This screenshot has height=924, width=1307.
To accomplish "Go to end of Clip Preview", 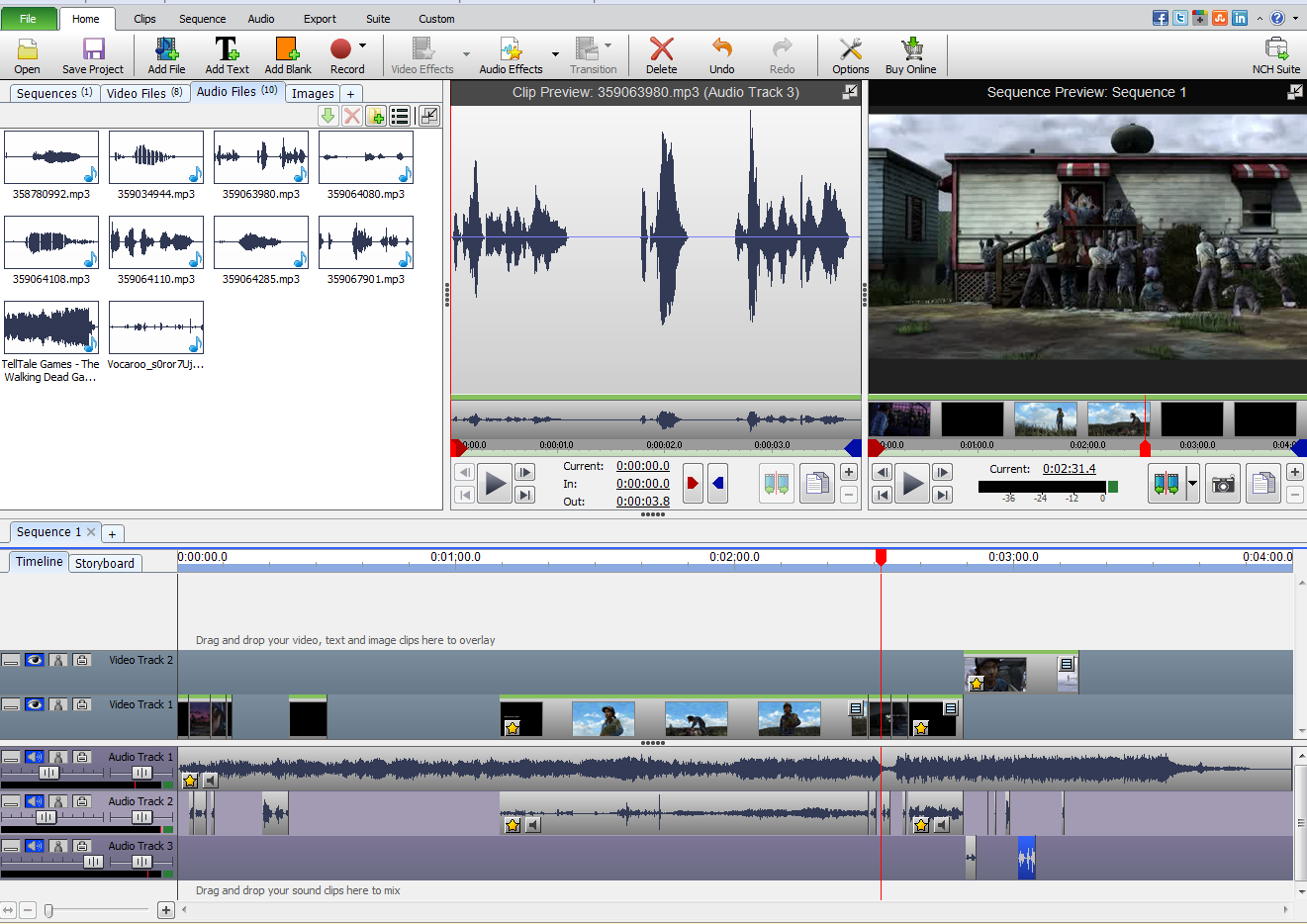I will point(525,495).
